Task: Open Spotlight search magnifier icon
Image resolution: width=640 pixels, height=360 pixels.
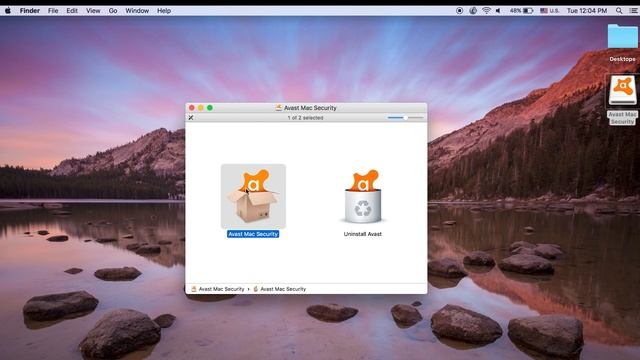Action: click(619, 11)
